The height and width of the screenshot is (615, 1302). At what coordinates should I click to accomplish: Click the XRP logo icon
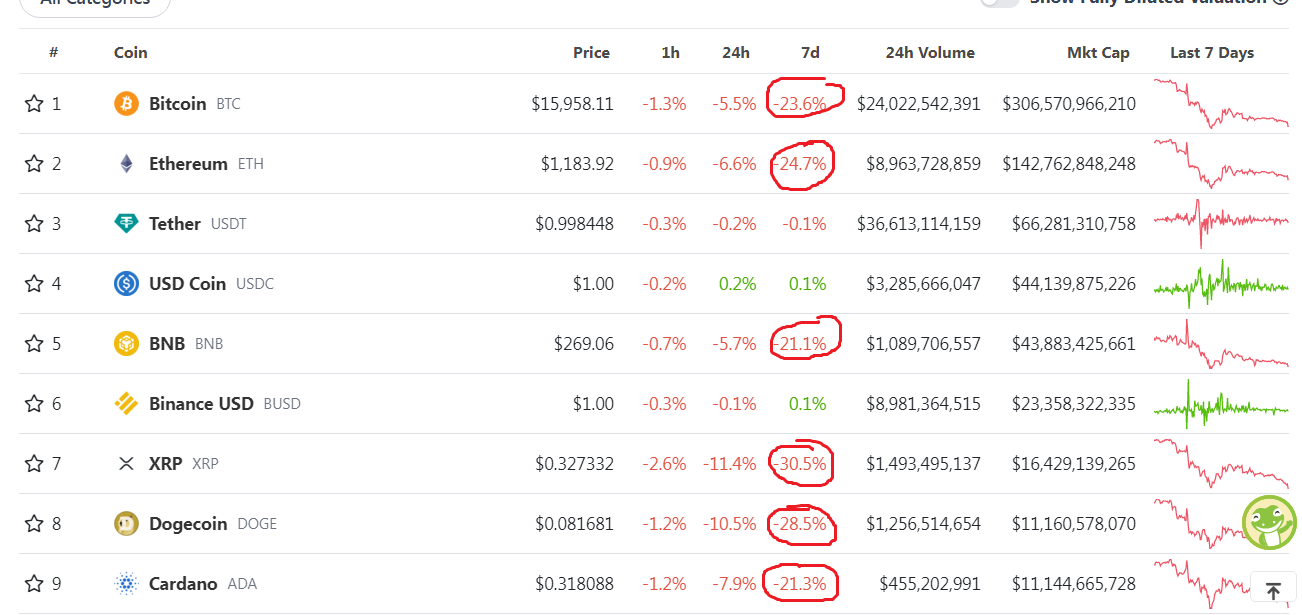[x=126, y=464]
